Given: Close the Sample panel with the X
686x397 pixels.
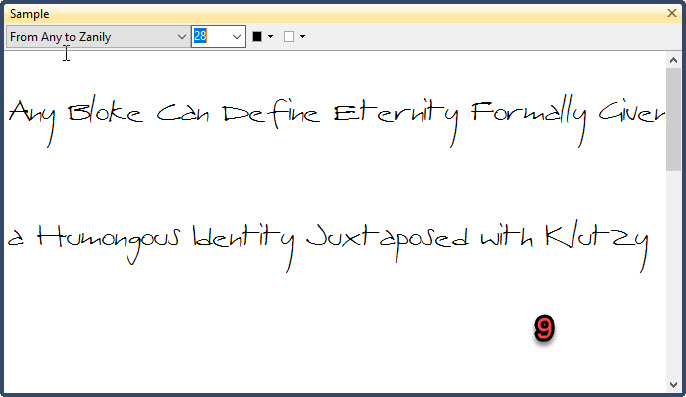Looking at the screenshot, I should [x=672, y=13].
